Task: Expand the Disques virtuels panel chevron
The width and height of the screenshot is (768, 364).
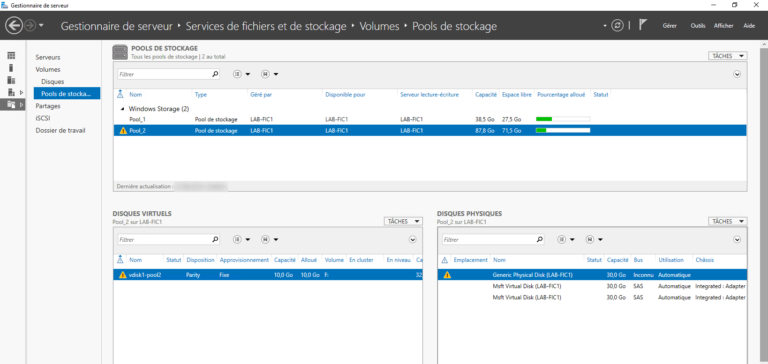Action: click(412, 240)
